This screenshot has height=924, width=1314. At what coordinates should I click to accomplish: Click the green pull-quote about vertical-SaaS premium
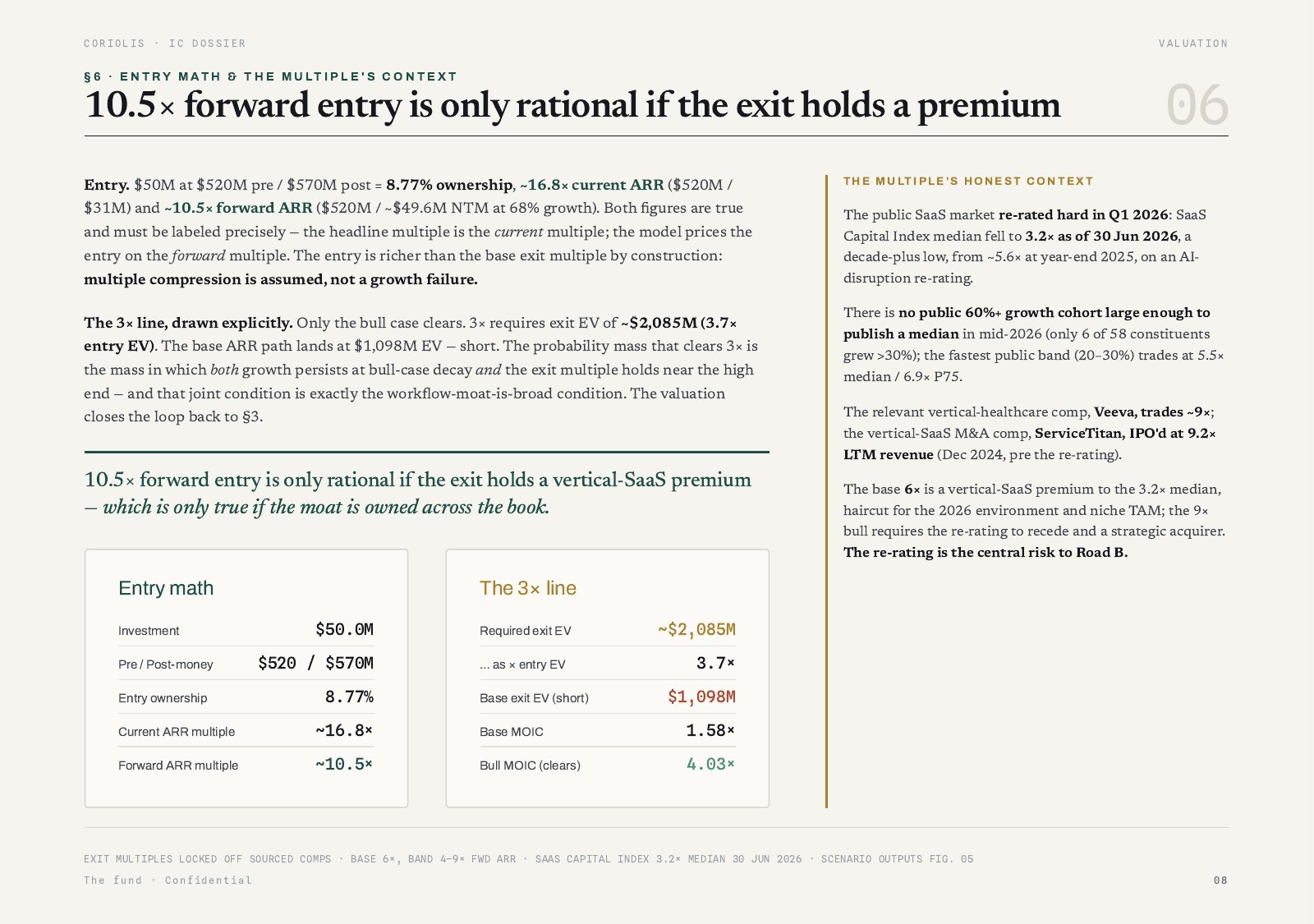coord(417,493)
